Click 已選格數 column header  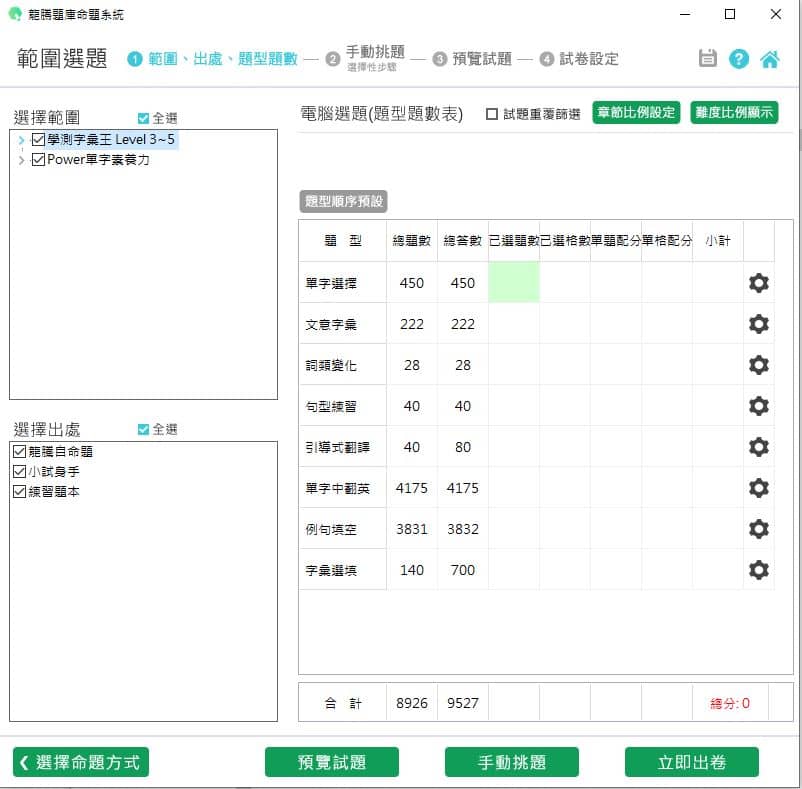click(565, 240)
